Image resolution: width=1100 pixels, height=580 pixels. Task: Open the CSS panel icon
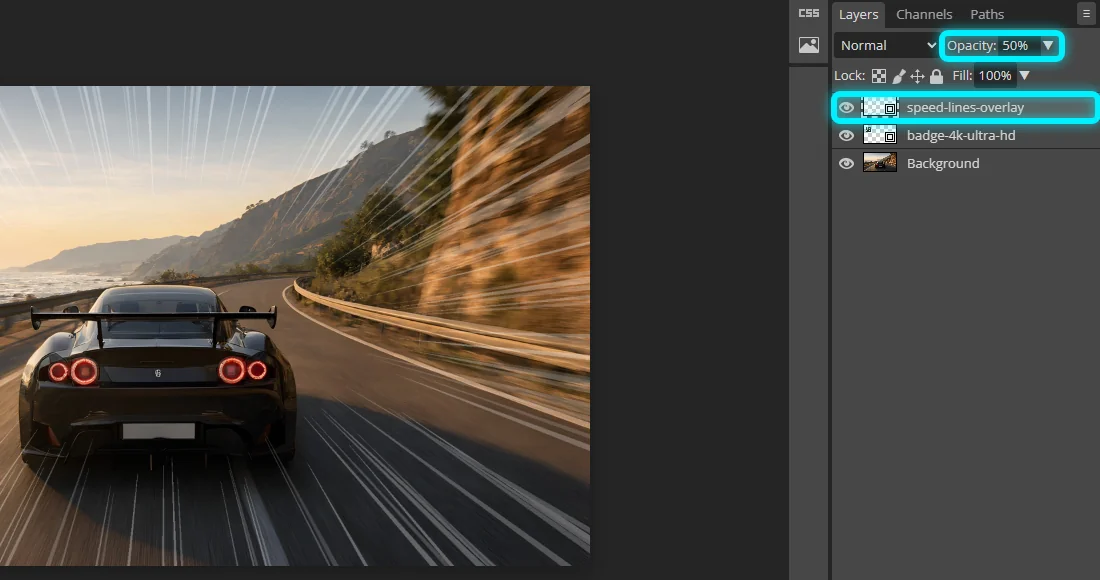[x=808, y=13]
